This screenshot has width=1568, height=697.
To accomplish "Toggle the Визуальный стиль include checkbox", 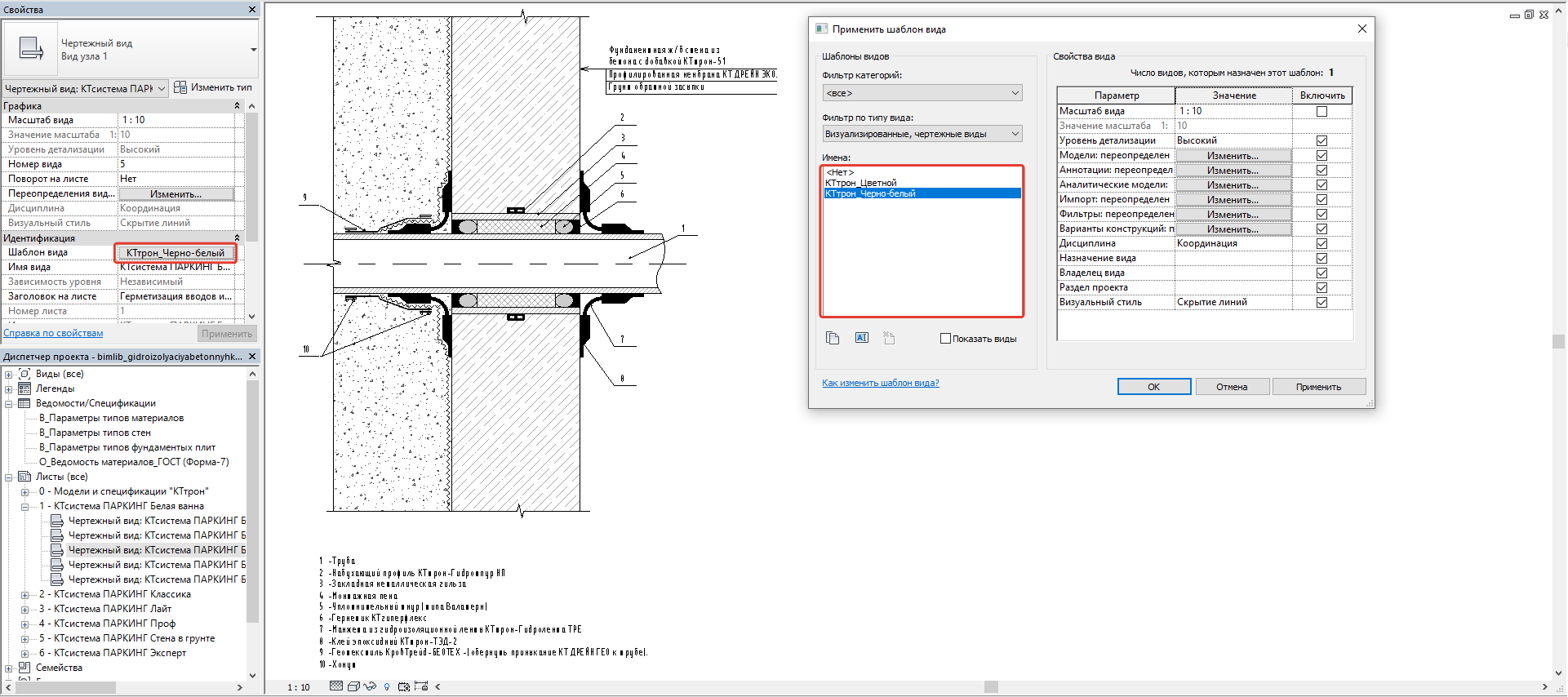I will point(1321,302).
